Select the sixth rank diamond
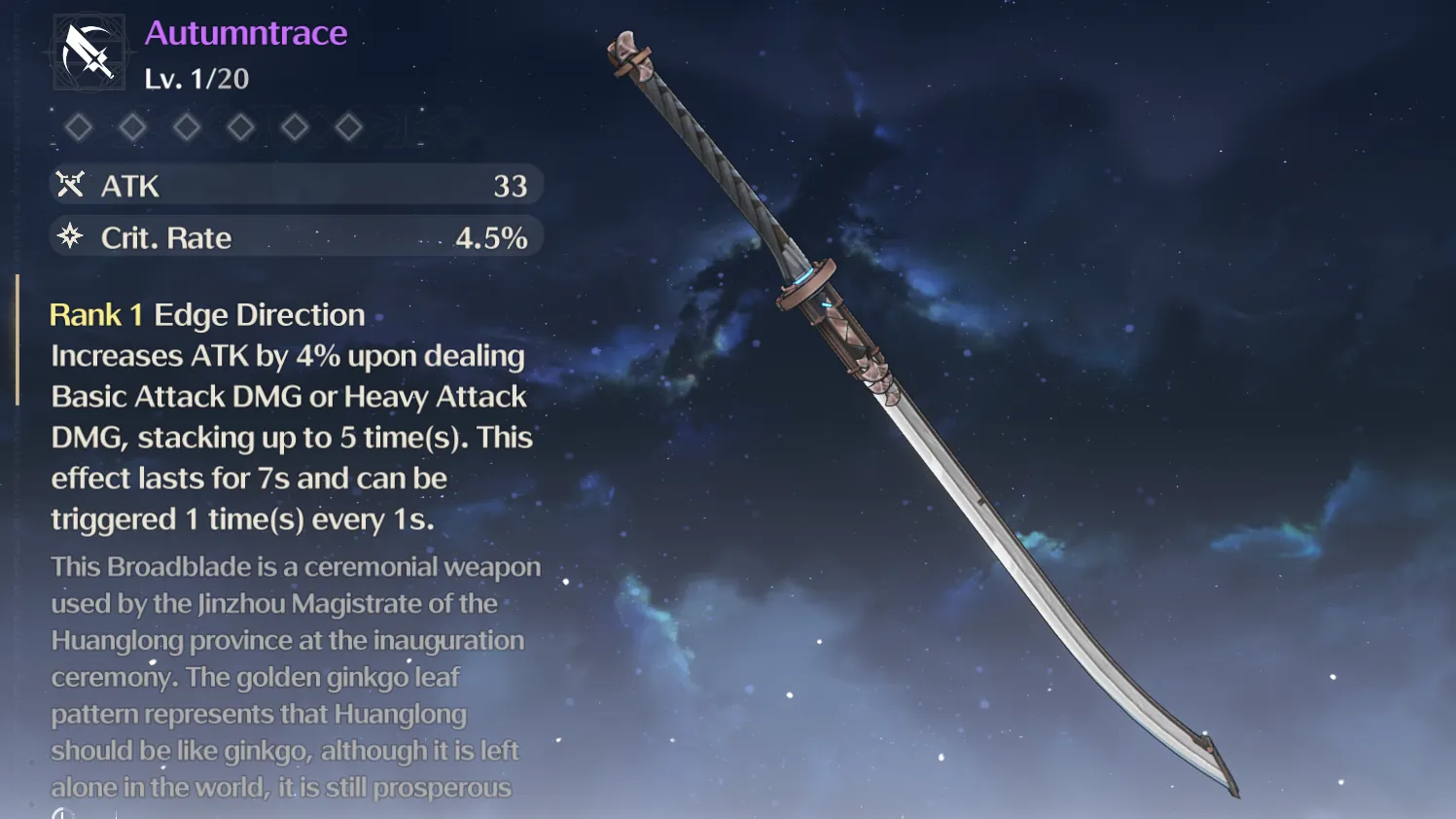This screenshot has height=819, width=1456. [x=348, y=127]
